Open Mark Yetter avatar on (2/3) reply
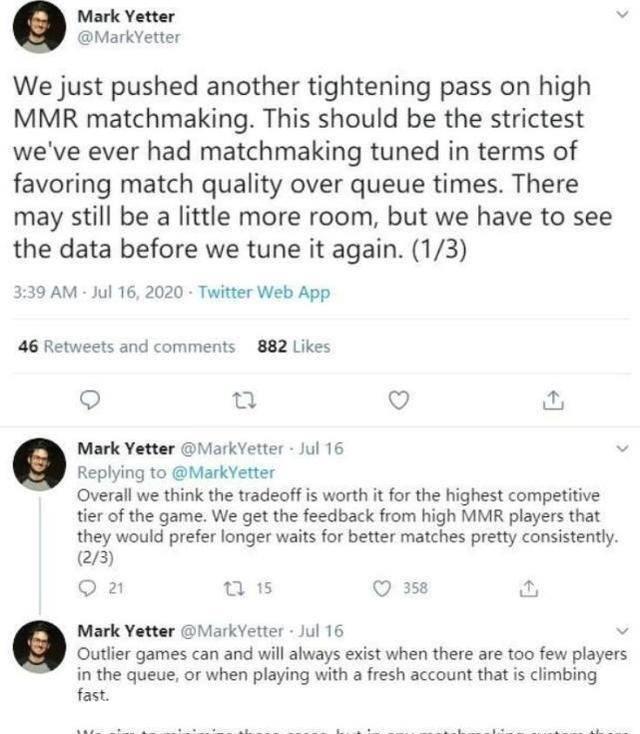 tap(39, 464)
